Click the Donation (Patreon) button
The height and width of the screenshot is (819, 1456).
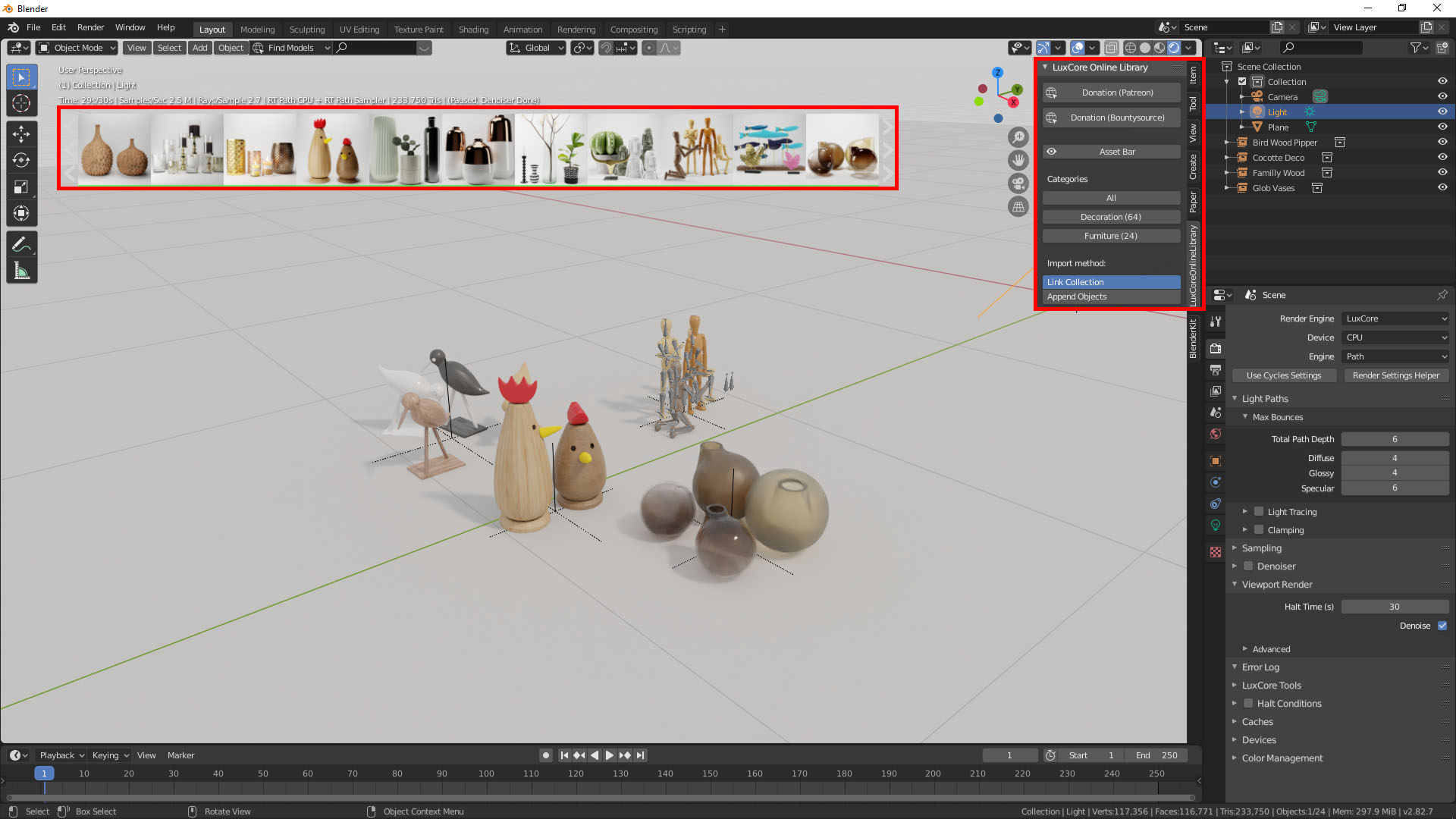coord(1111,93)
